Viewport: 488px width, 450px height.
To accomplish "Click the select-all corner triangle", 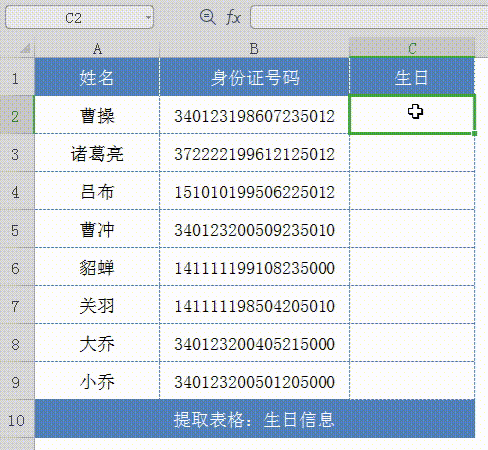I will click(x=25, y=49).
